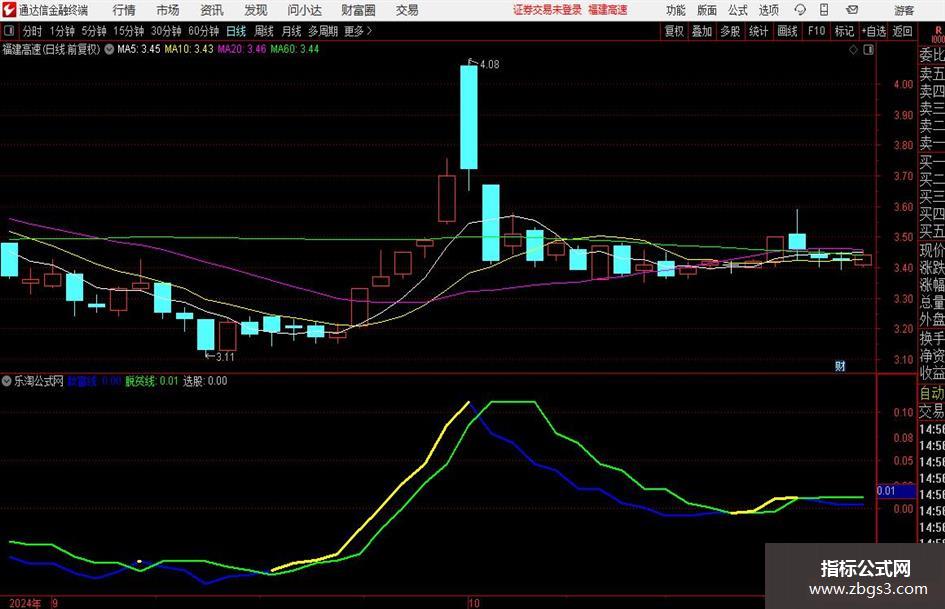Viewport: 945px width, 609px height.
Task: Open the 交易 menu
Action: 407,10
